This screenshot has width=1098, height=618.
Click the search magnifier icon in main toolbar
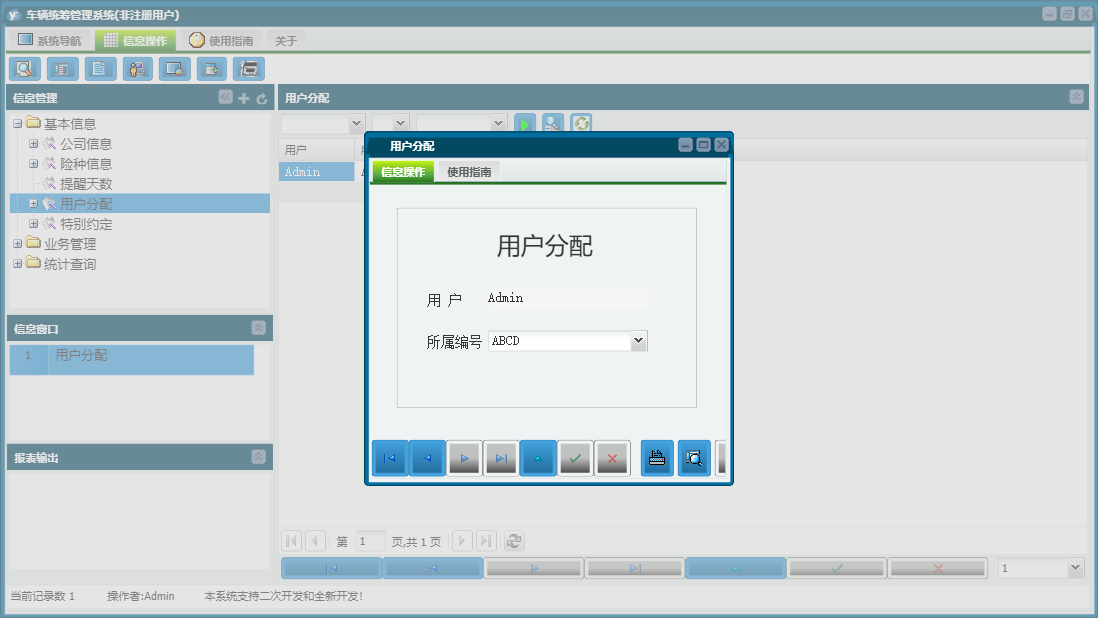pyautogui.click(x=24, y=69)
